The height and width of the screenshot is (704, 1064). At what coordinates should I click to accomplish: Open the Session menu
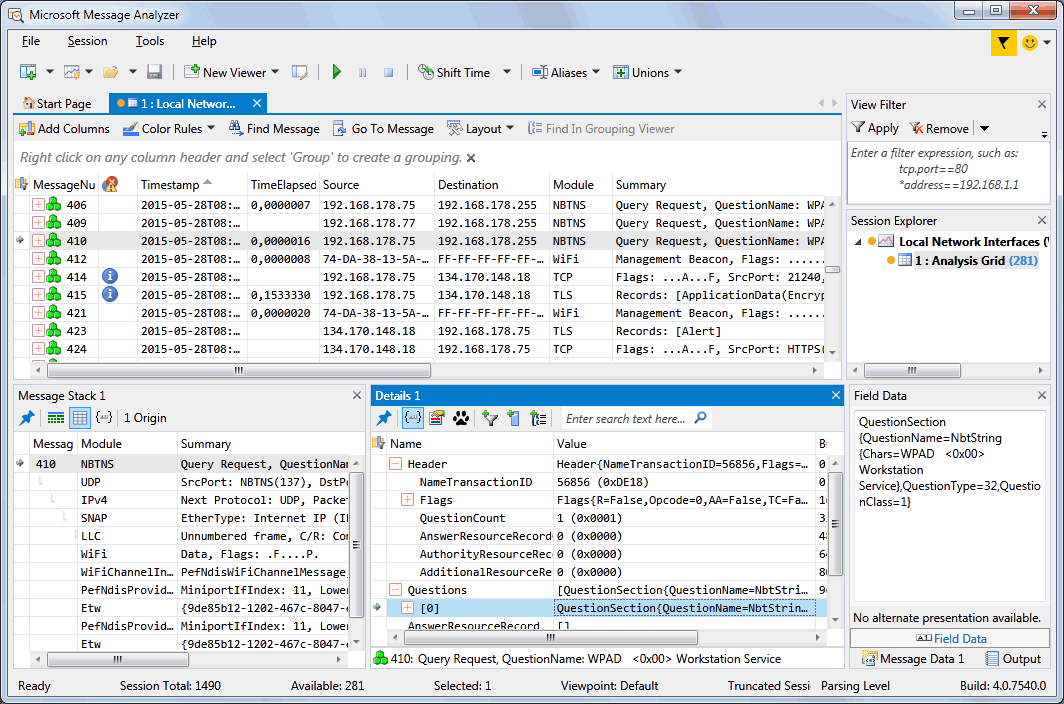(88, 41)
